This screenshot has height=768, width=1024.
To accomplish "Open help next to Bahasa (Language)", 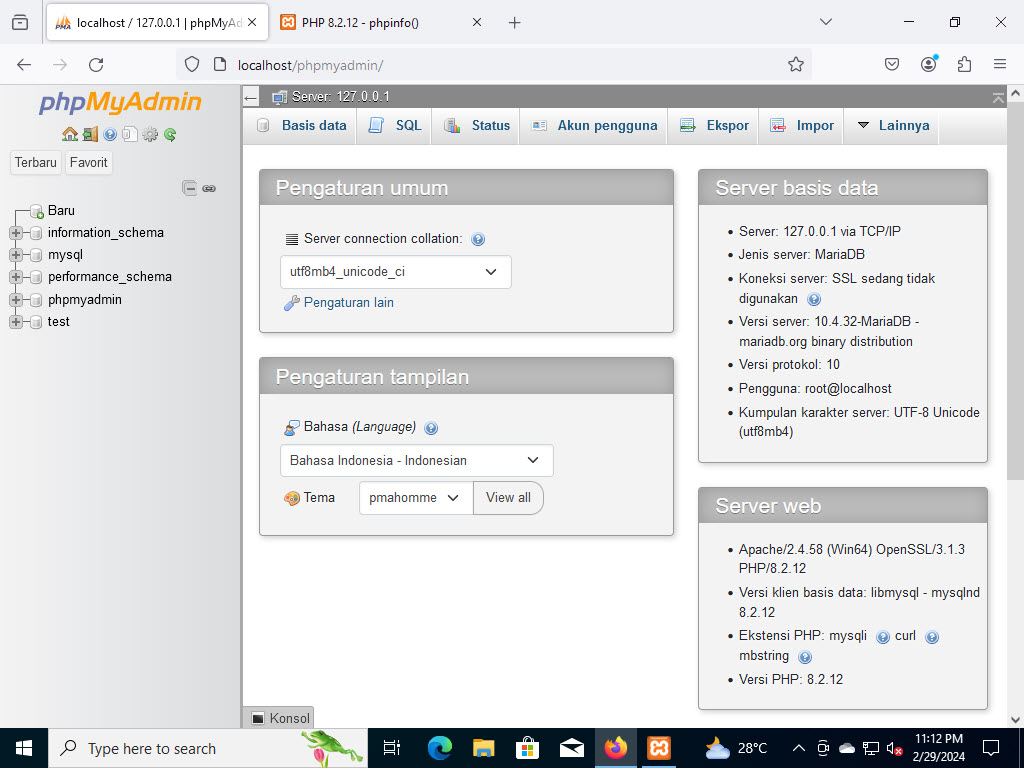I will coord(431,428).
